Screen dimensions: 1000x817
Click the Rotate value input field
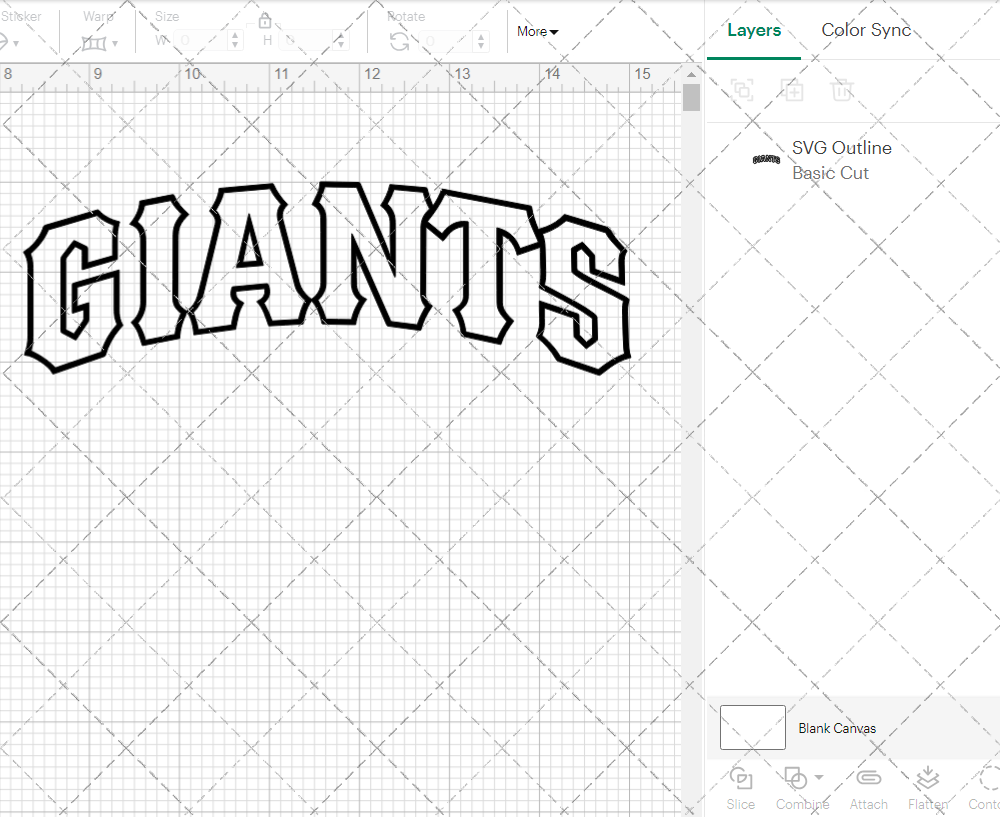coord(446,41)
